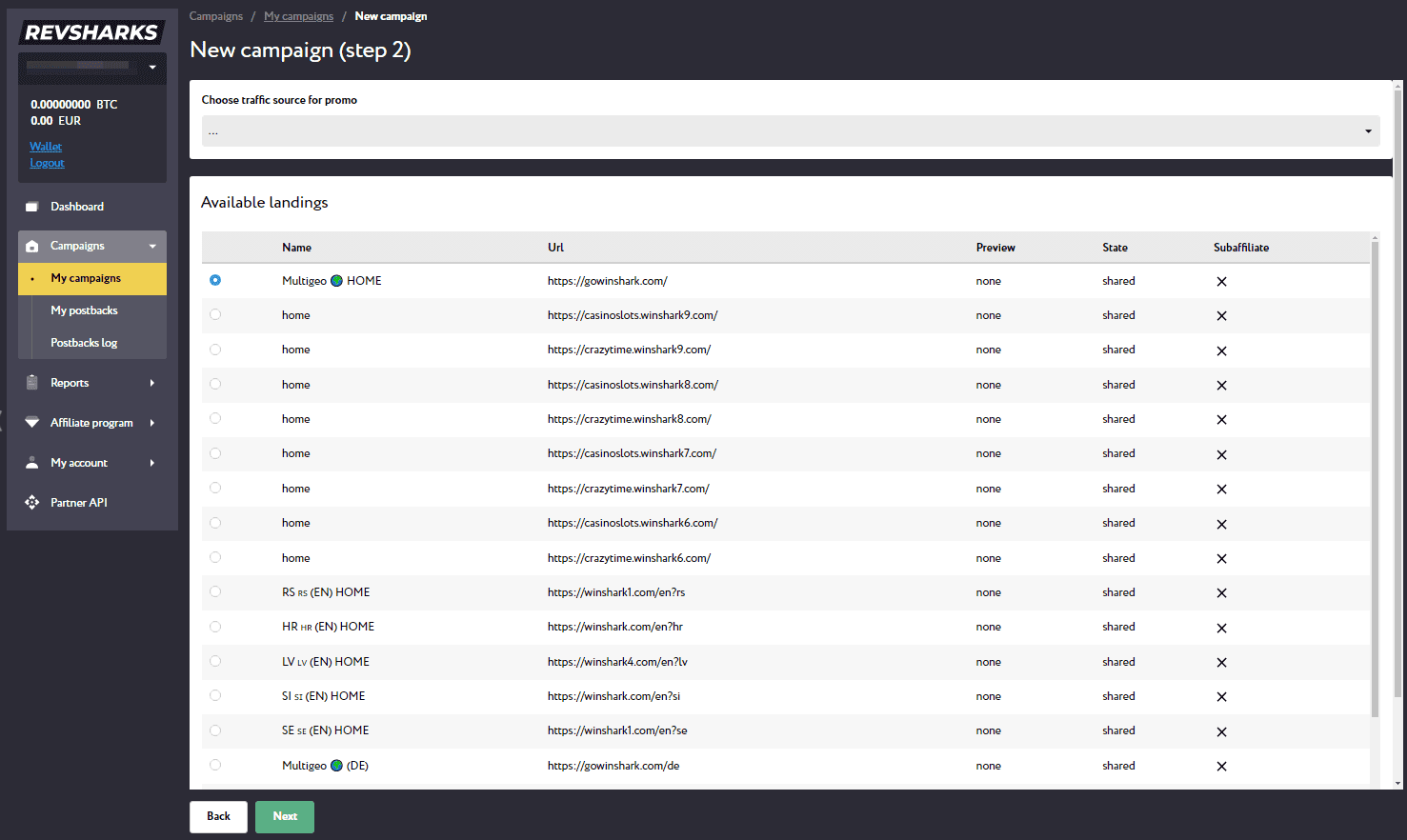Click the X for winshark4.com/en?lv row
This screenshot has width=1407, height=840.
(1221, 663)
